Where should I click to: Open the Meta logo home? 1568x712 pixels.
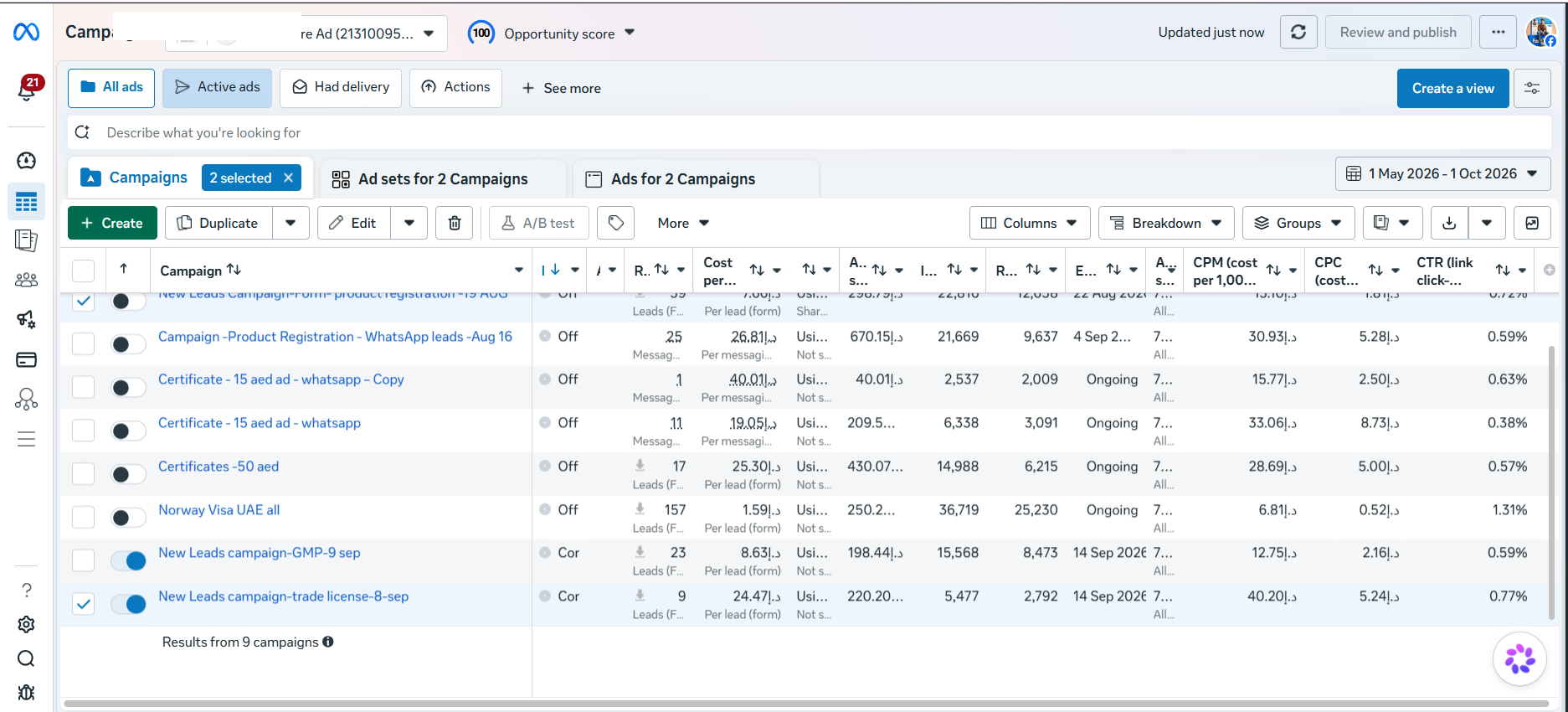[26, 32]
